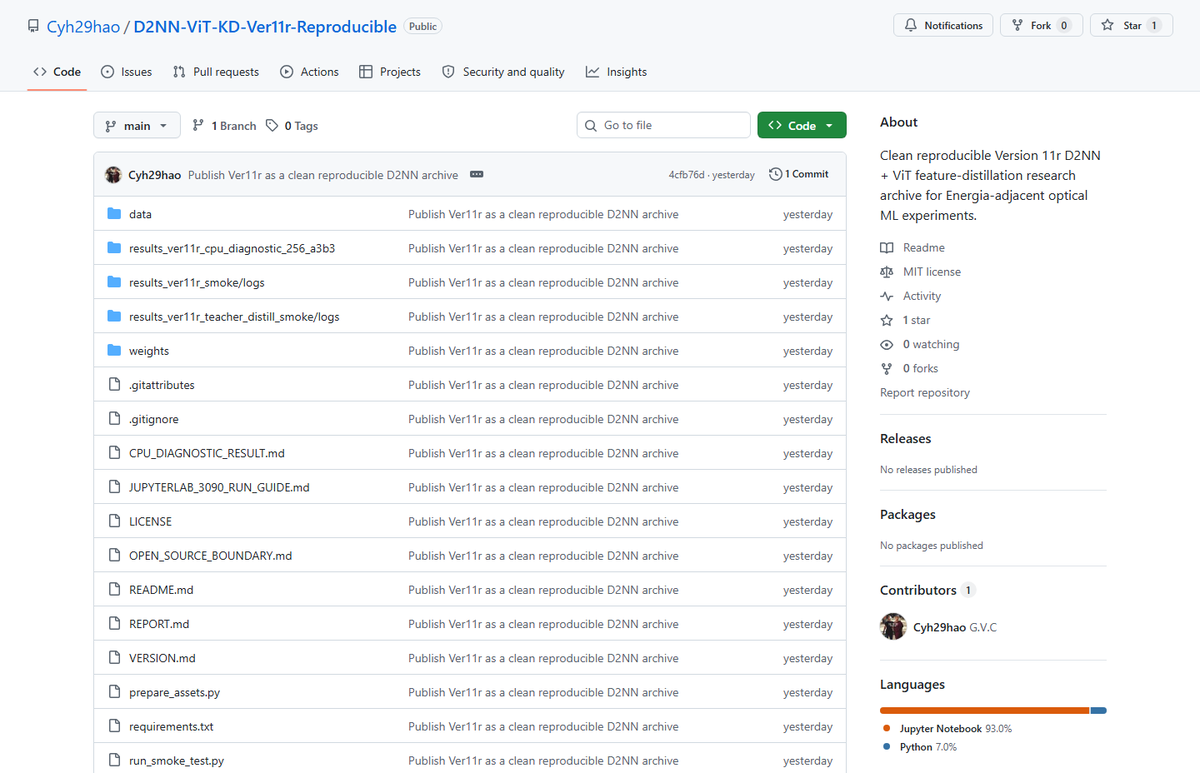Click the folder icon next to data

114,214
